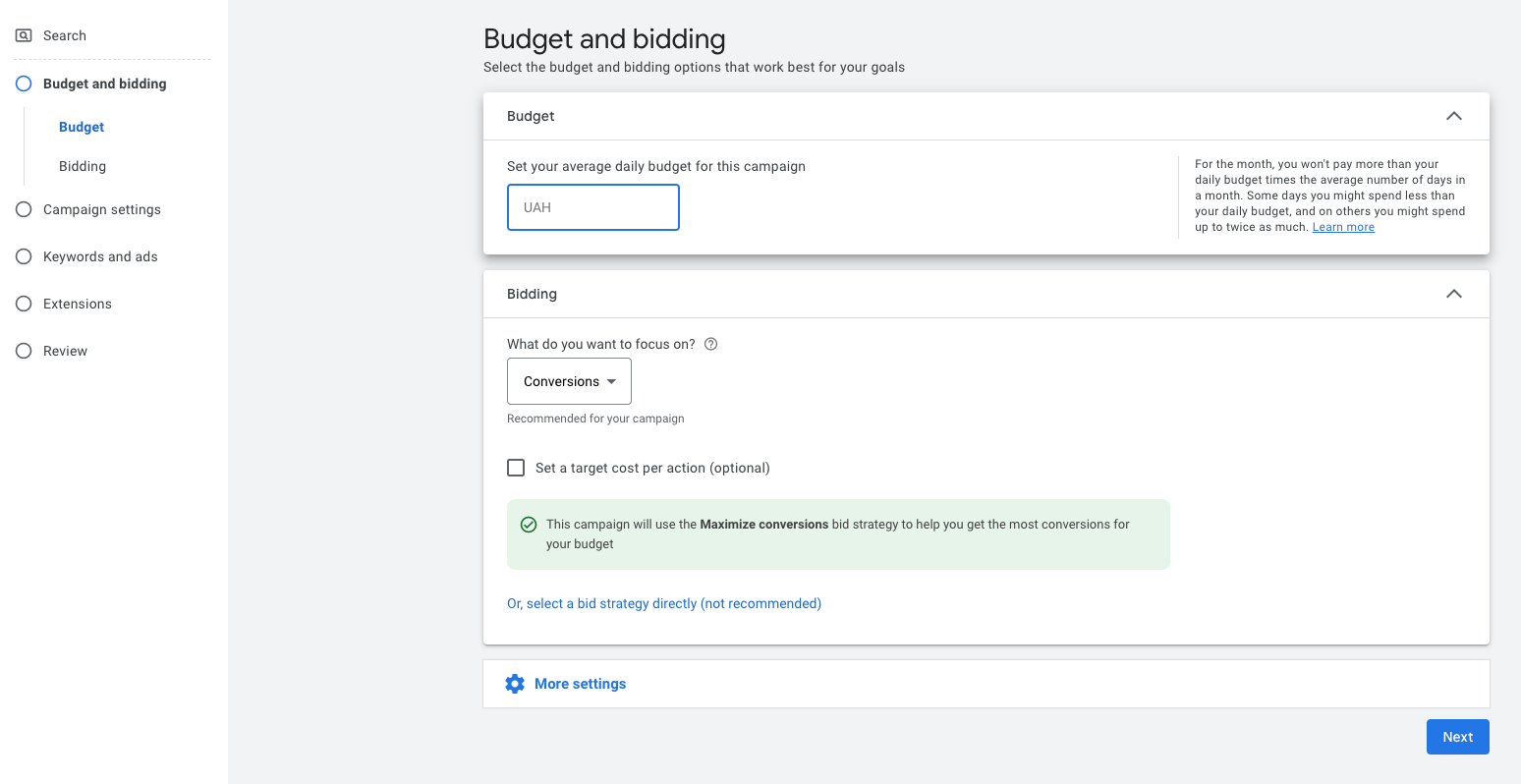
Task: Click the Search campaign type icon
Action: [x=24, y=35]
